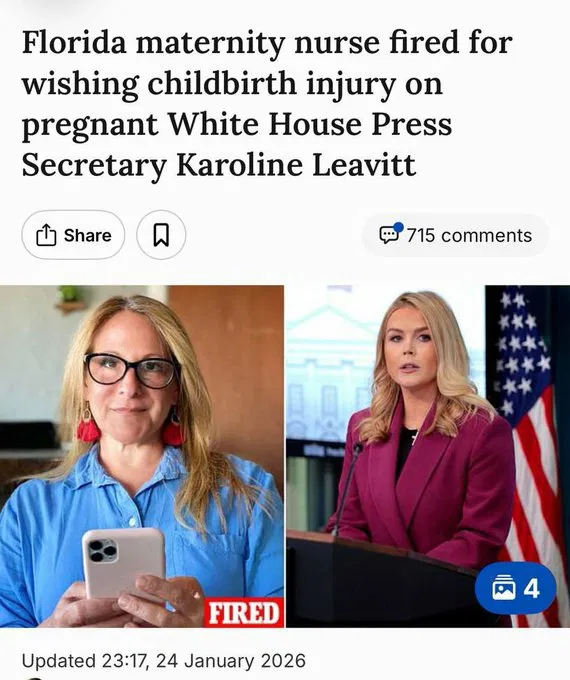Click the red FIRED label on photo
Viewport: 570px width, 680px height.
click(243, 613)
